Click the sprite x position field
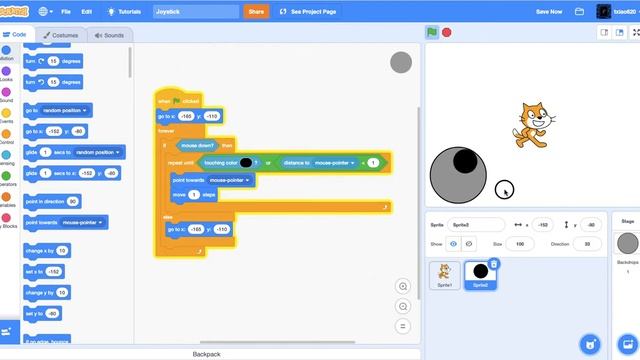640x360 pixels. point(542,225)
